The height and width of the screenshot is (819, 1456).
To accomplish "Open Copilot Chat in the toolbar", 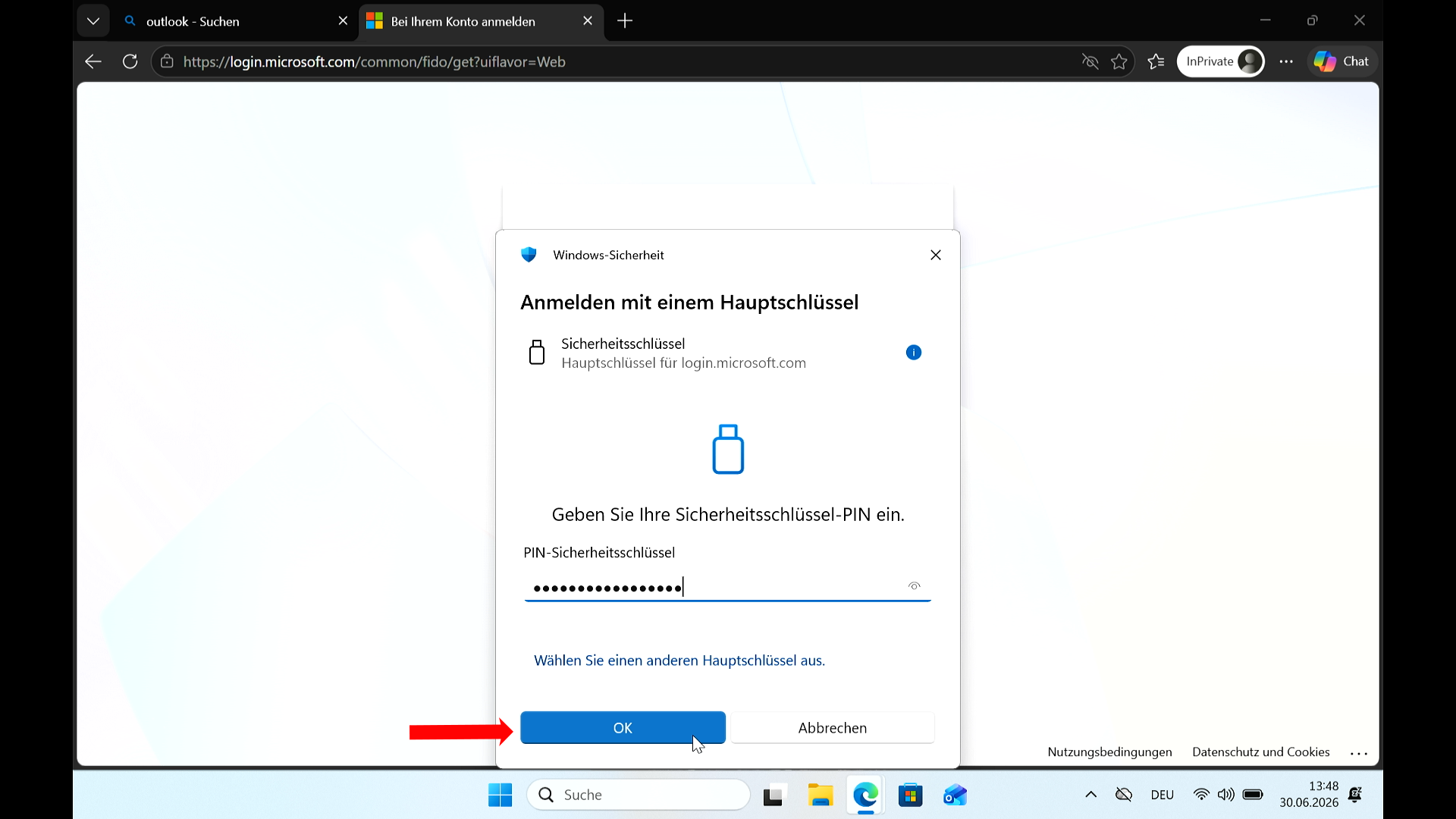I will (x=1341, y=61).
